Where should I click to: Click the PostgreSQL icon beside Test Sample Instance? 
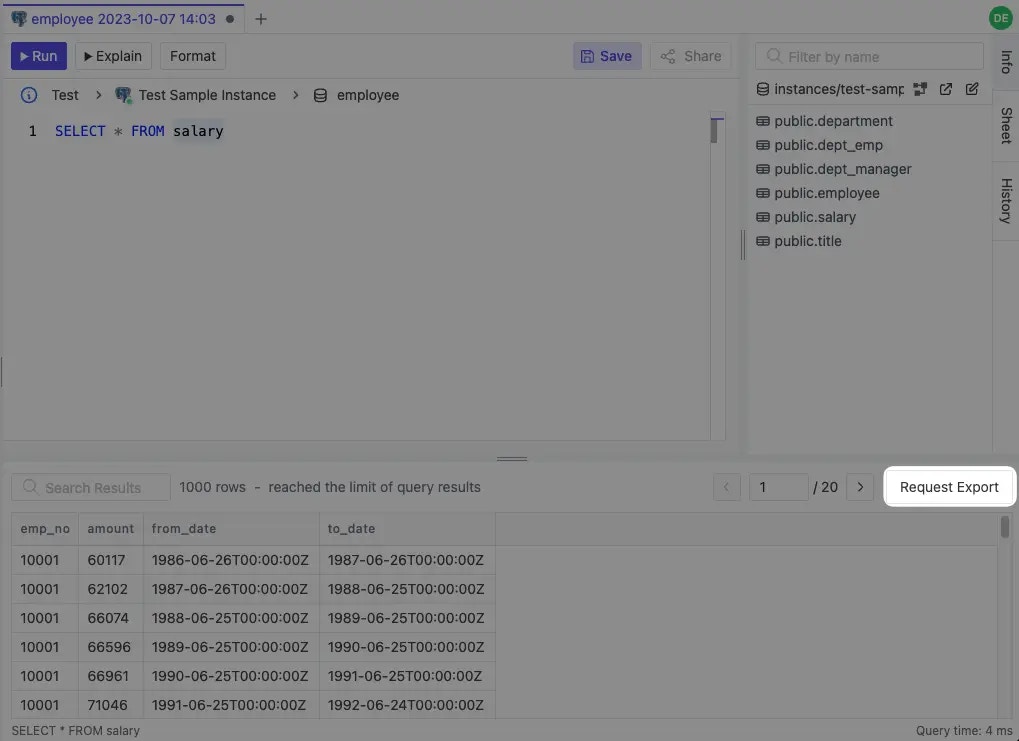[123, 95]
